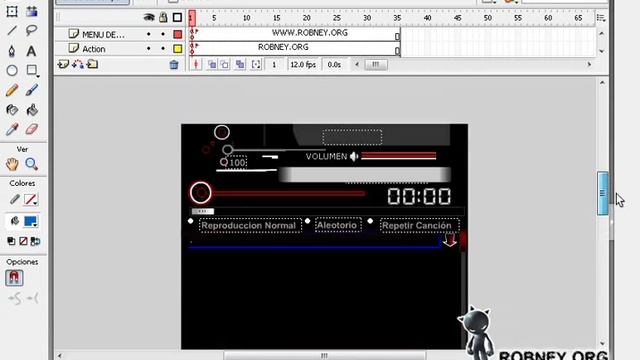Click the Aleotorio label on stage
The height and width of the screenshot is (360, 640).
tap(337, 225)
